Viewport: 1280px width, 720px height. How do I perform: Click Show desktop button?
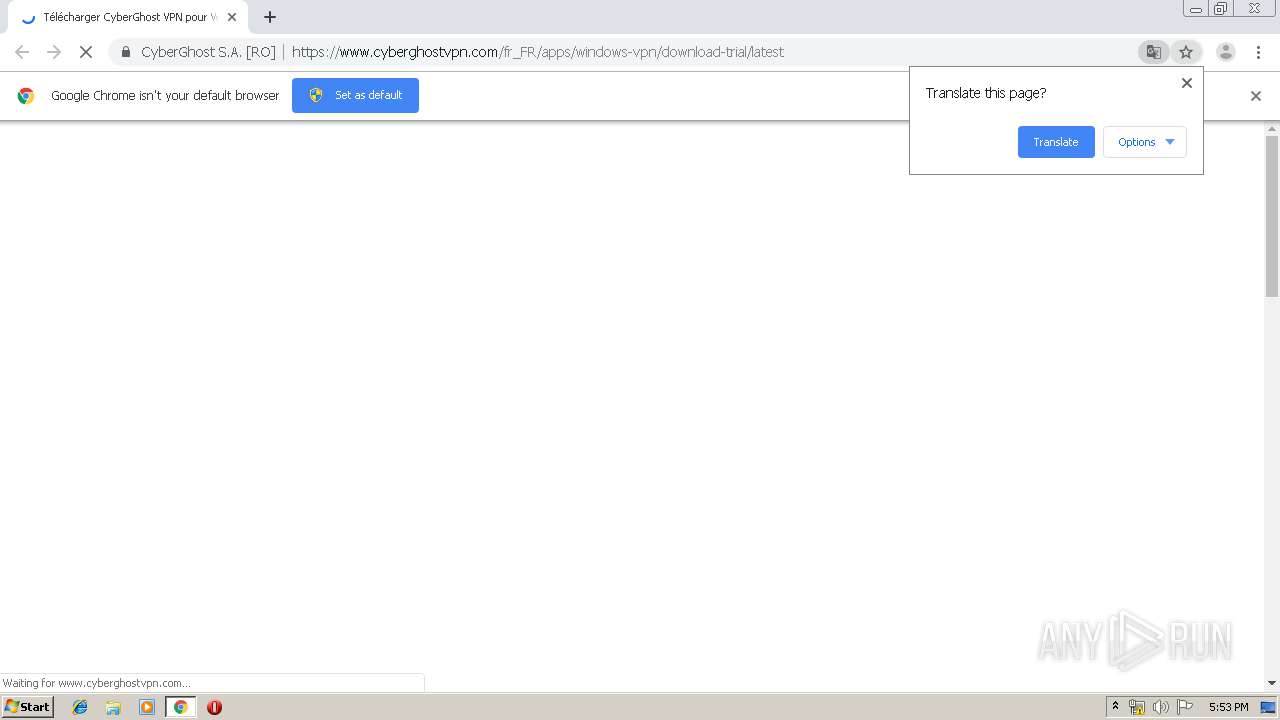pos(1268,707)
